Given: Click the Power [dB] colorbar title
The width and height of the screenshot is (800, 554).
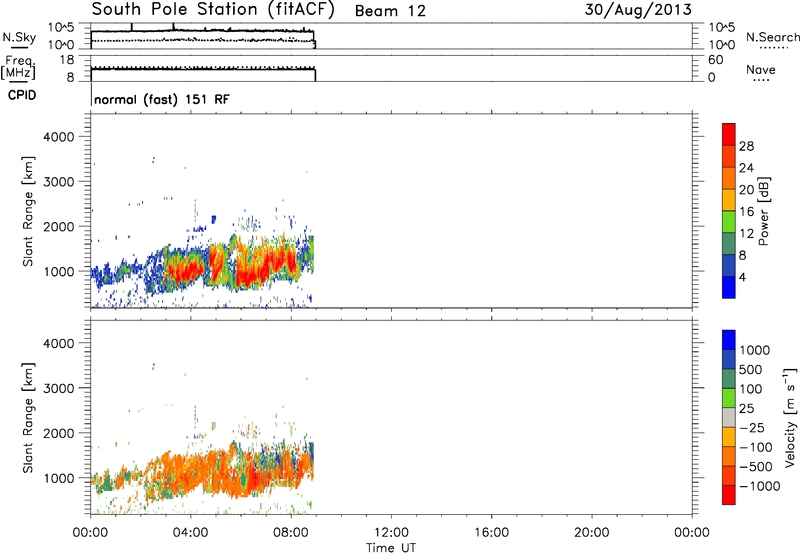Looking at the screenshot, I should 763,211.
